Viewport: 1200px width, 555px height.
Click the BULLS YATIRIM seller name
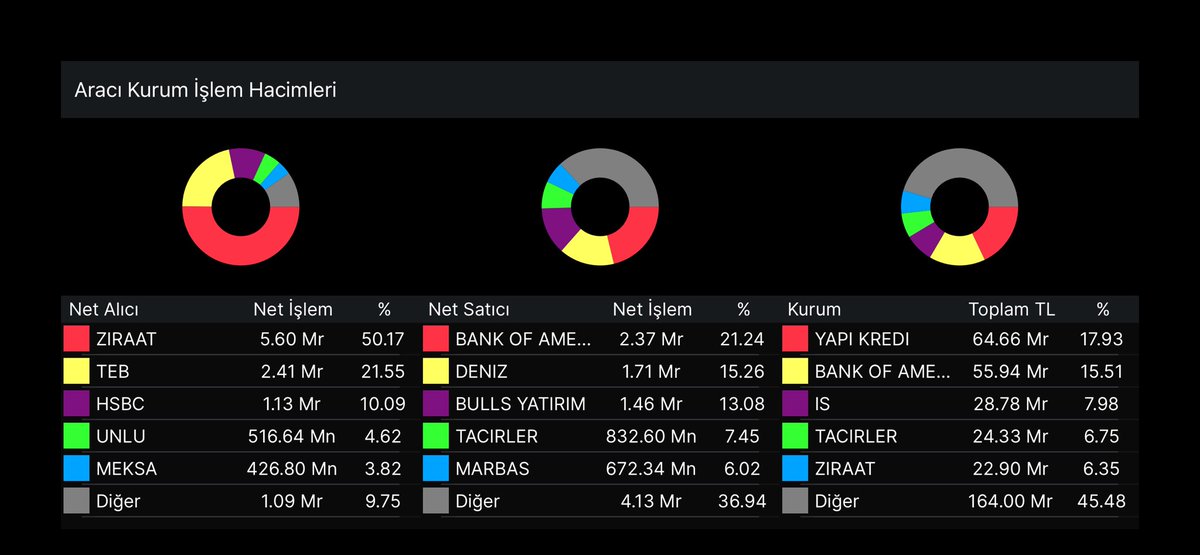[x=520, y=404]
